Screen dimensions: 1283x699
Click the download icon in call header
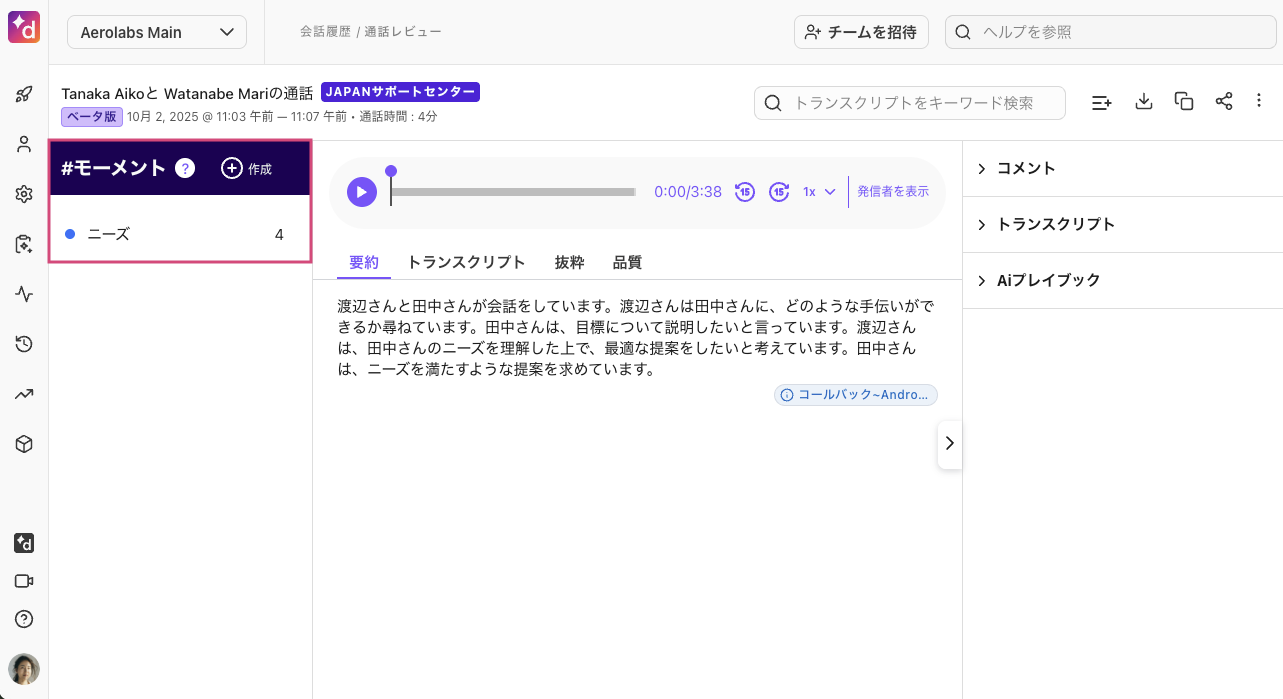(1144, 101)
